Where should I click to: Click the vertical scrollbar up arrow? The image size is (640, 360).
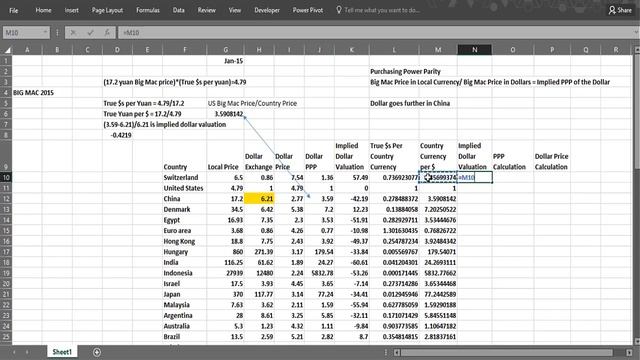coord(637,50)
